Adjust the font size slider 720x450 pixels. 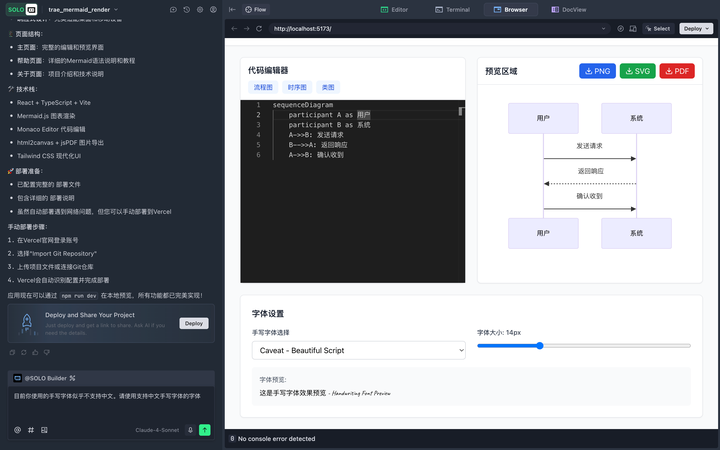tap(540, 345)
